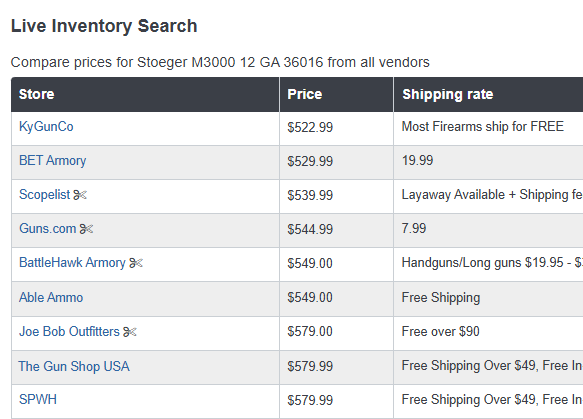
Task: Click the scissors icon beside Joe Bob Outfitters
Action: (130, 332)
